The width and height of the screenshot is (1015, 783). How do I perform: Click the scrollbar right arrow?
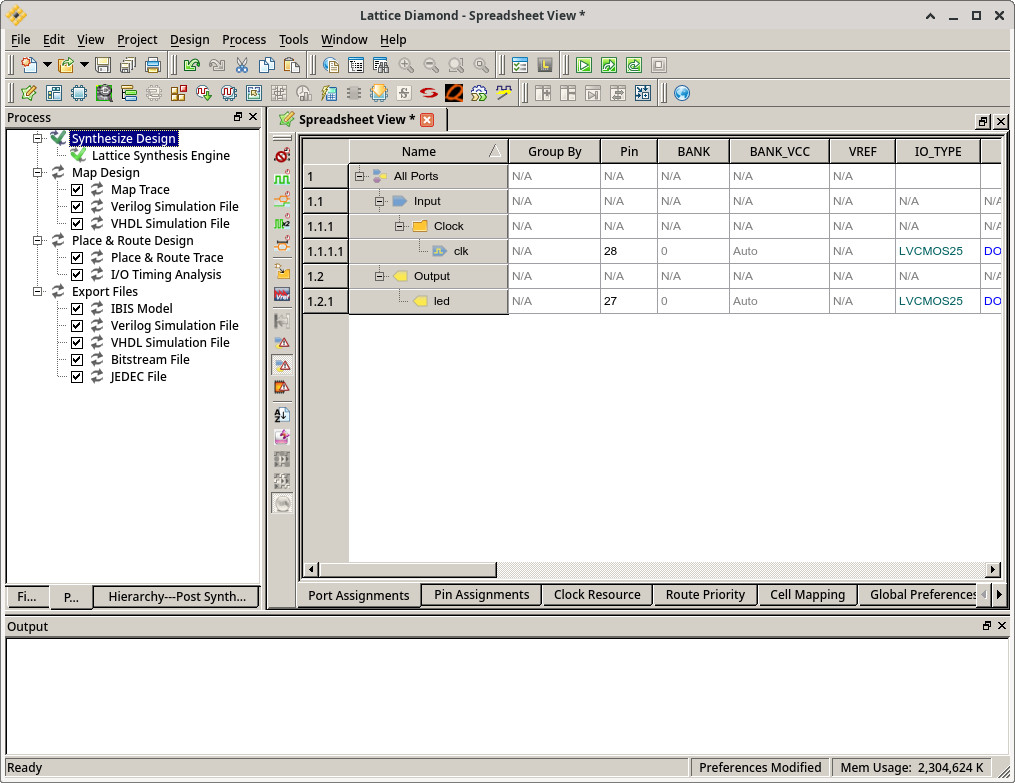pyautogui.click(x=993, y=569)
